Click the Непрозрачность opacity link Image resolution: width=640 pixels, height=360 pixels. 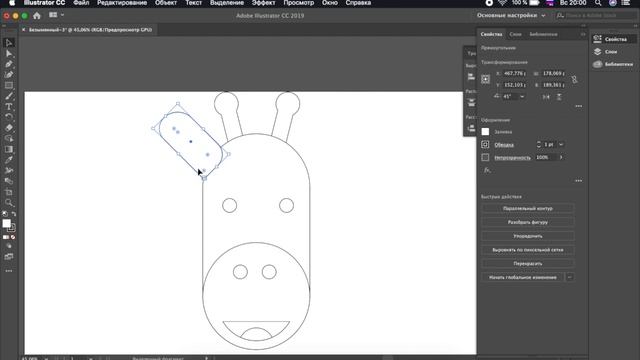[513, 158]
